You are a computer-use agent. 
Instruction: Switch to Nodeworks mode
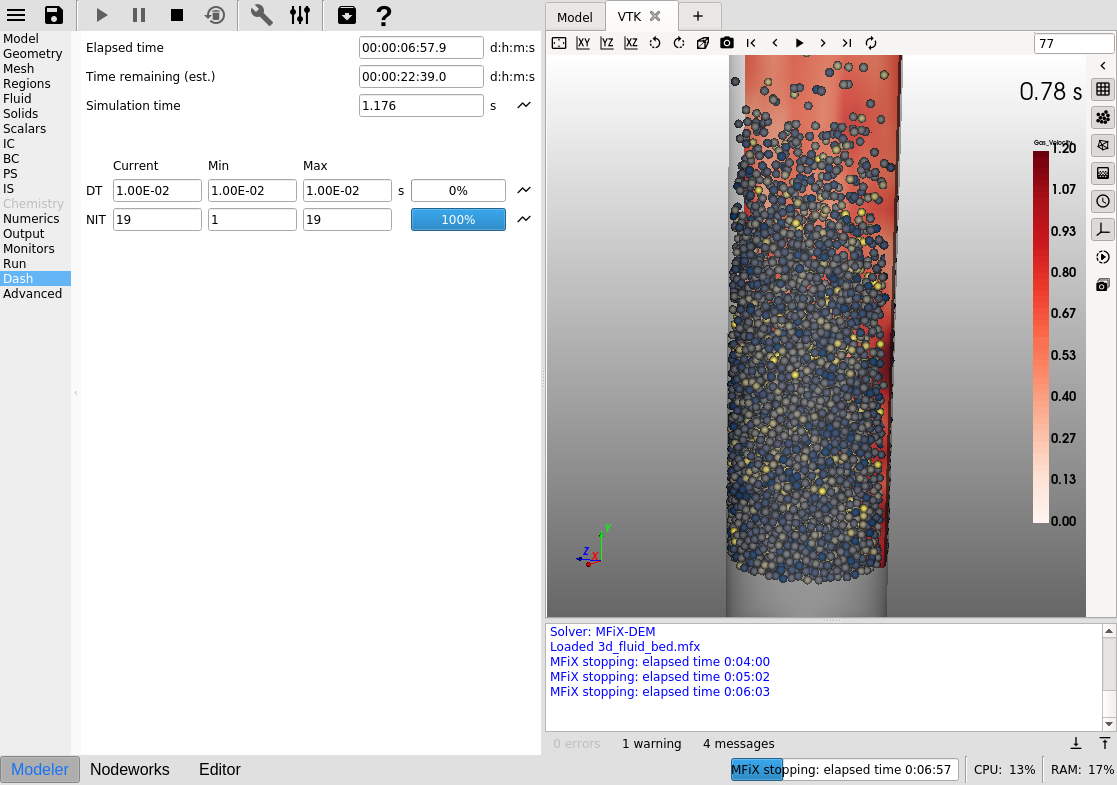pos(130,769)
